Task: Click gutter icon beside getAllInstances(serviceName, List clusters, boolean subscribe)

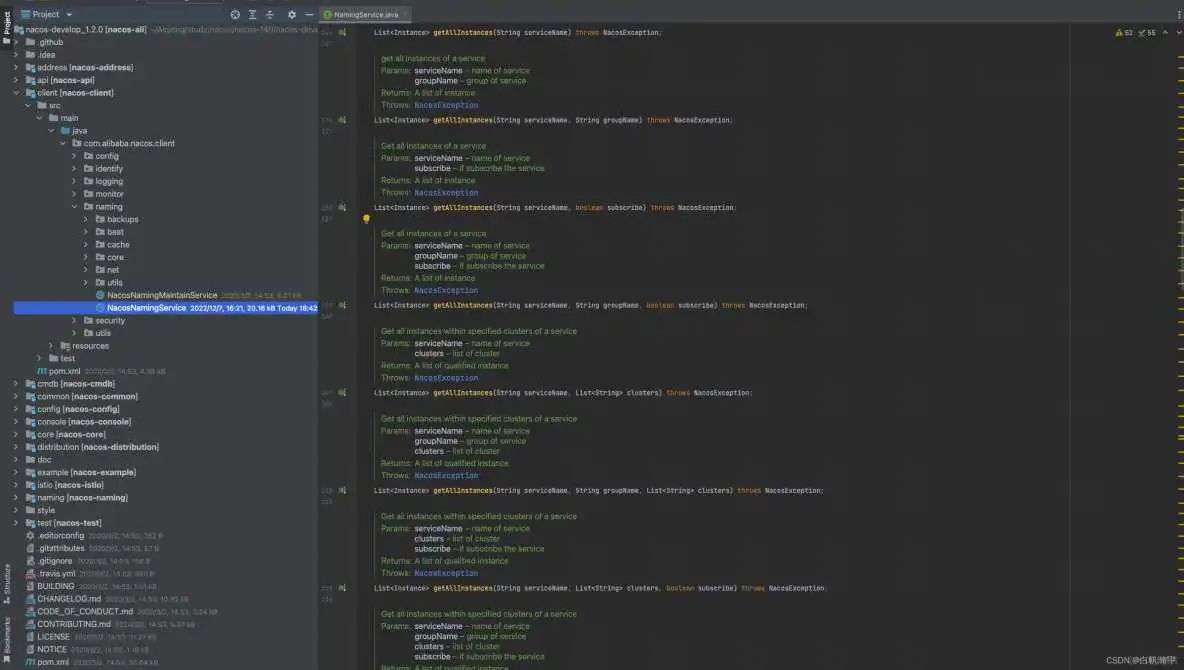Action: pos(342,588)
